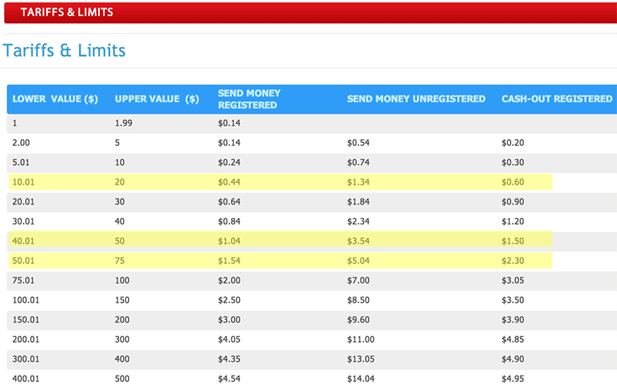Select cash-out fee $4.95
Screen dimensions: 617x384
[x=513, y=378]
